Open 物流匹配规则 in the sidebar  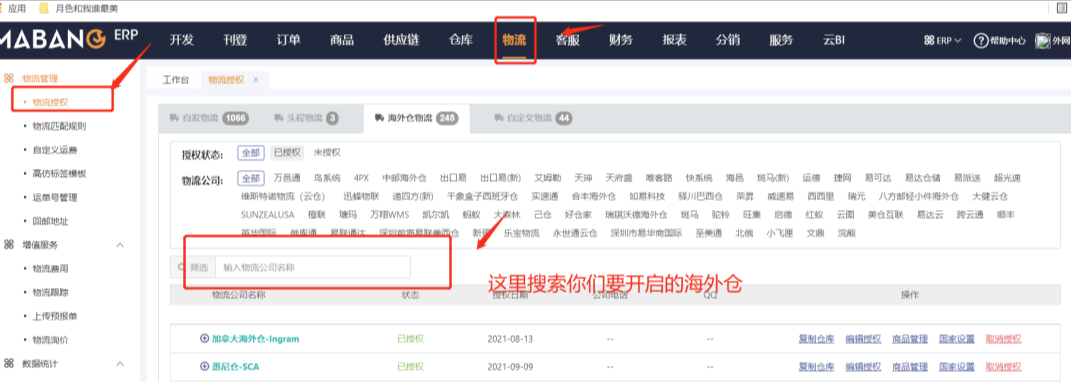tap(59, 126)
